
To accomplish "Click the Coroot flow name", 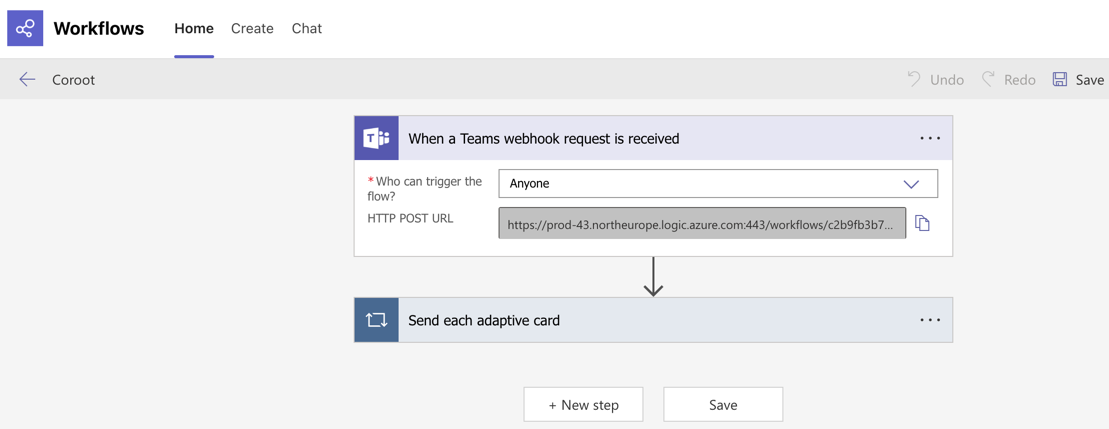I will (x=74, y=80).
